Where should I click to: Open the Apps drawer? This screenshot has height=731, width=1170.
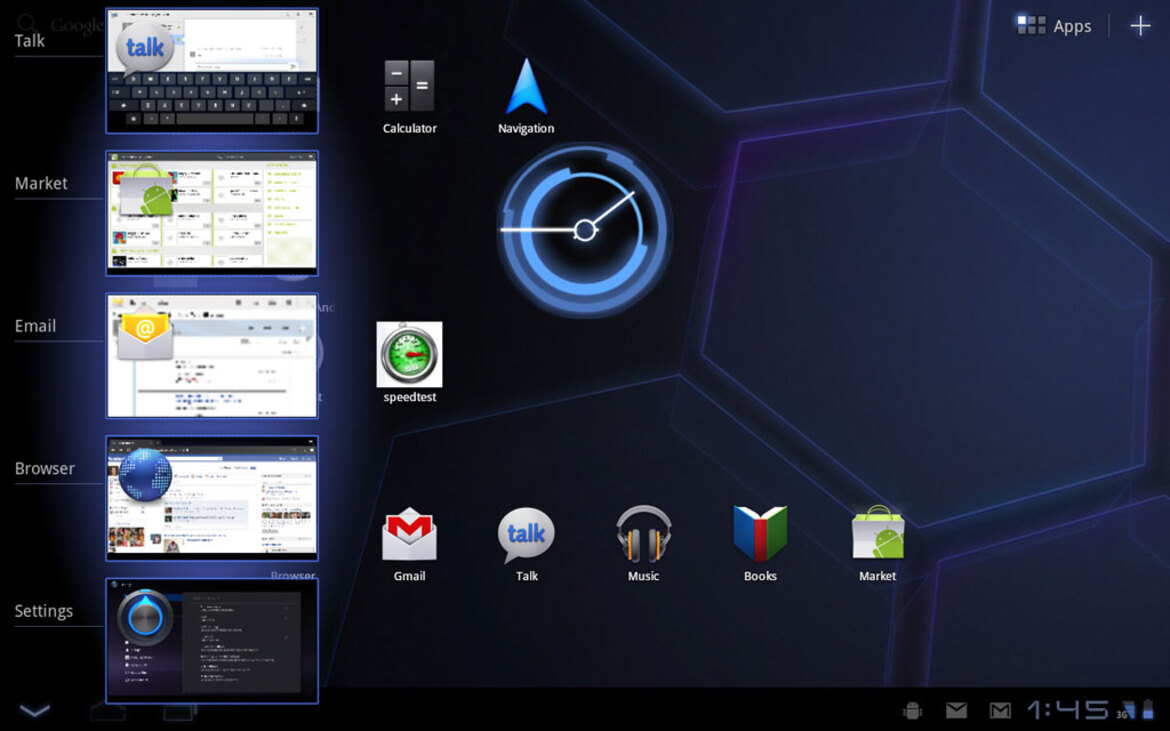1054,26
